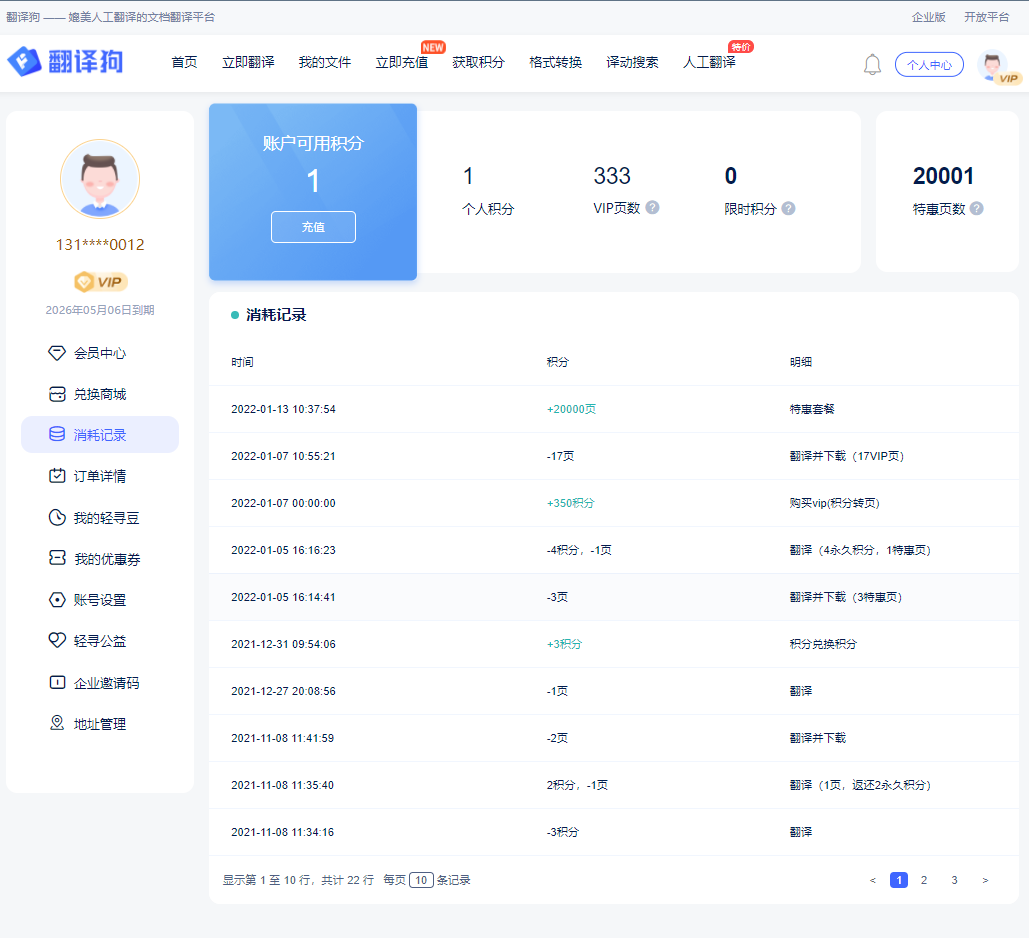The image size is (1029, 938).
Task: Click the 充值 button on points card
Action: click(x=313, y=227)
